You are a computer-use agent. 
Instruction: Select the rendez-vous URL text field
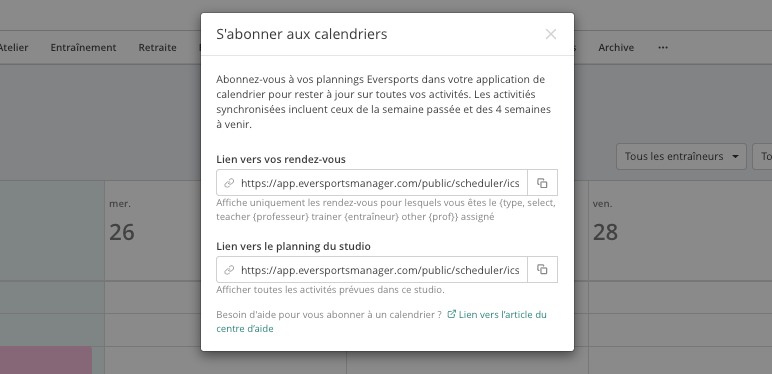372,183
